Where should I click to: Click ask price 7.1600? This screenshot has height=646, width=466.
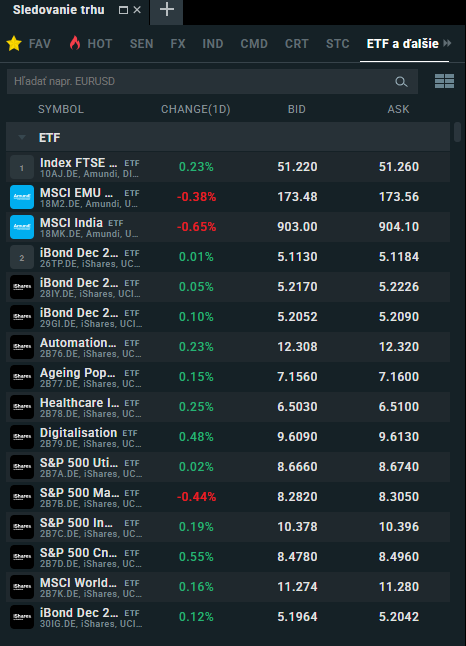click(399, 377)
